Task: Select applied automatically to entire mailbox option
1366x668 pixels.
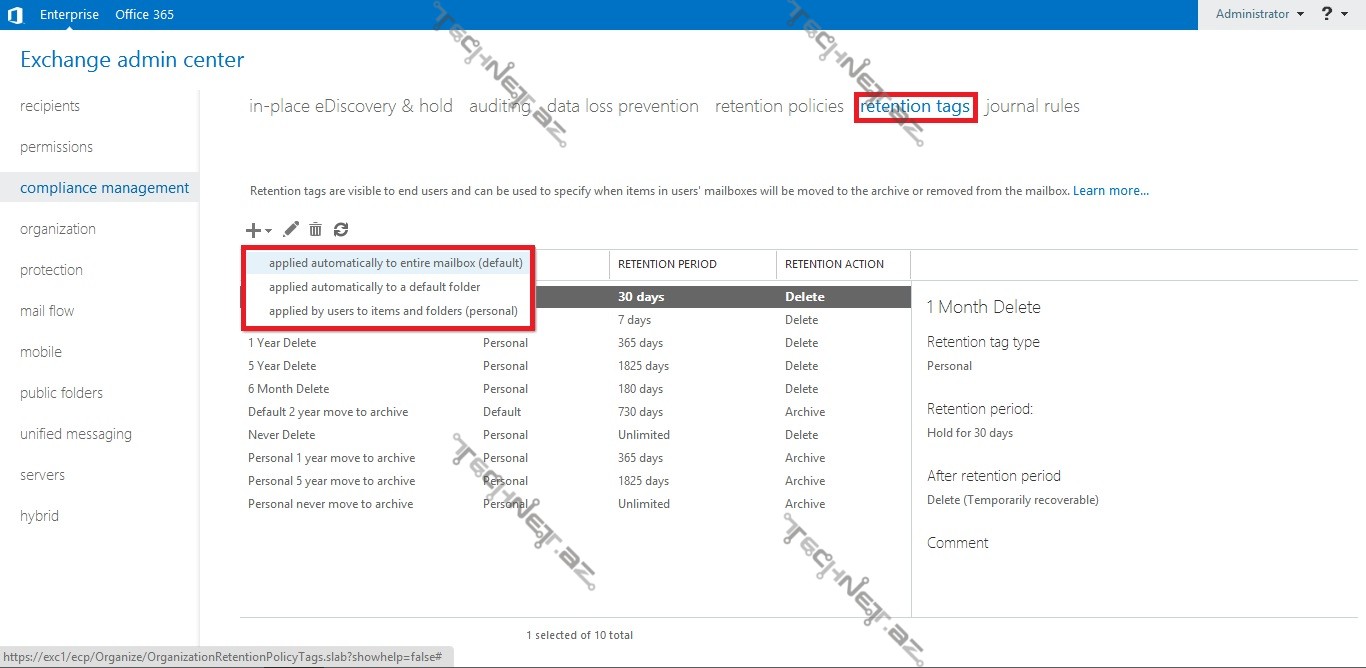Action: (395, 263)
